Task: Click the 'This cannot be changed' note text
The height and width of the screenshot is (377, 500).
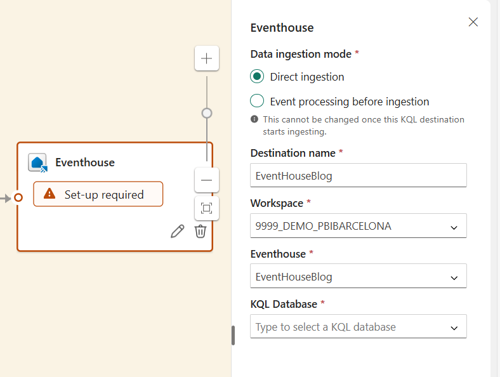Action: [363, 126]
